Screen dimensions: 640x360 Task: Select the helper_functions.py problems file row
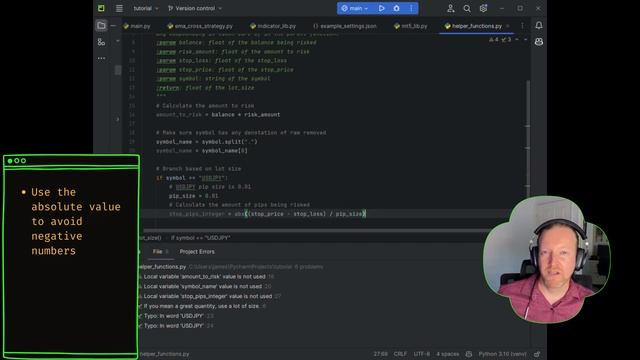click(x=231, y=267)
